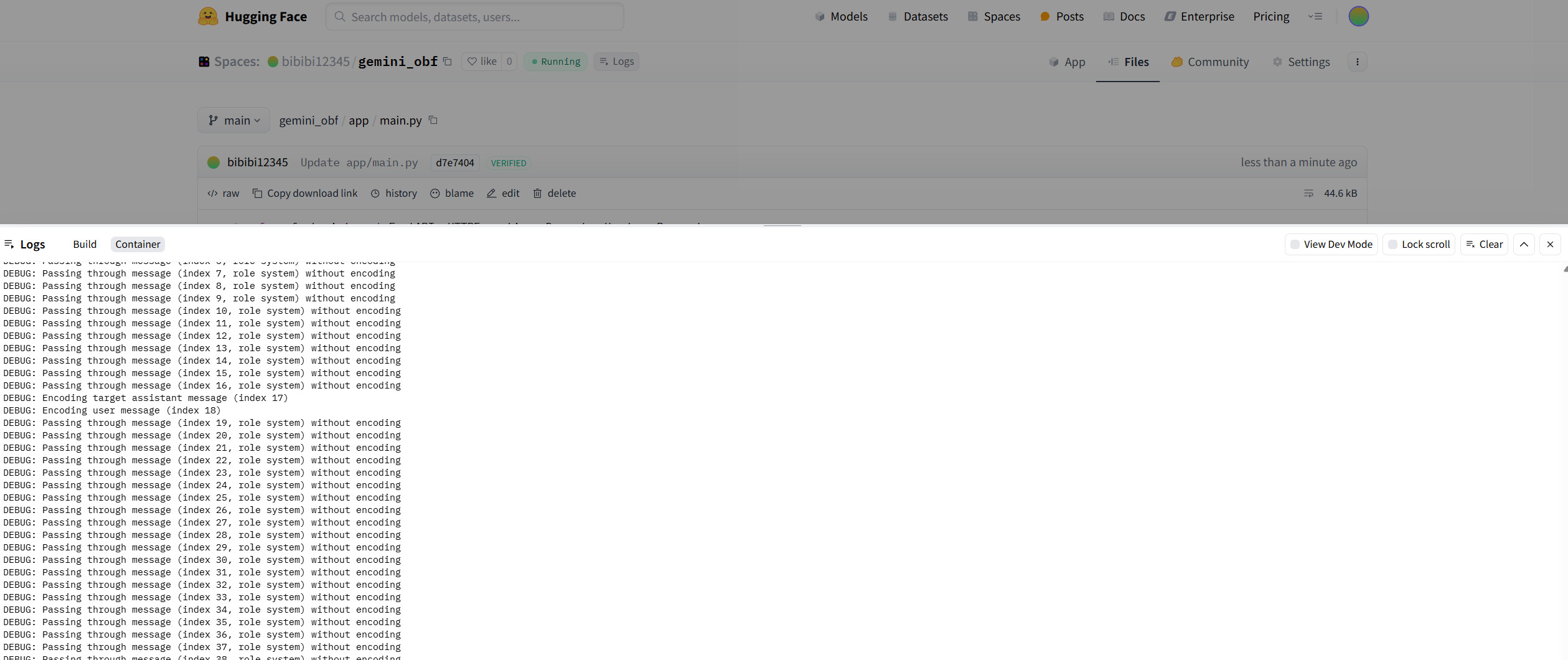Clear the container logs

tap(1484, 244)
